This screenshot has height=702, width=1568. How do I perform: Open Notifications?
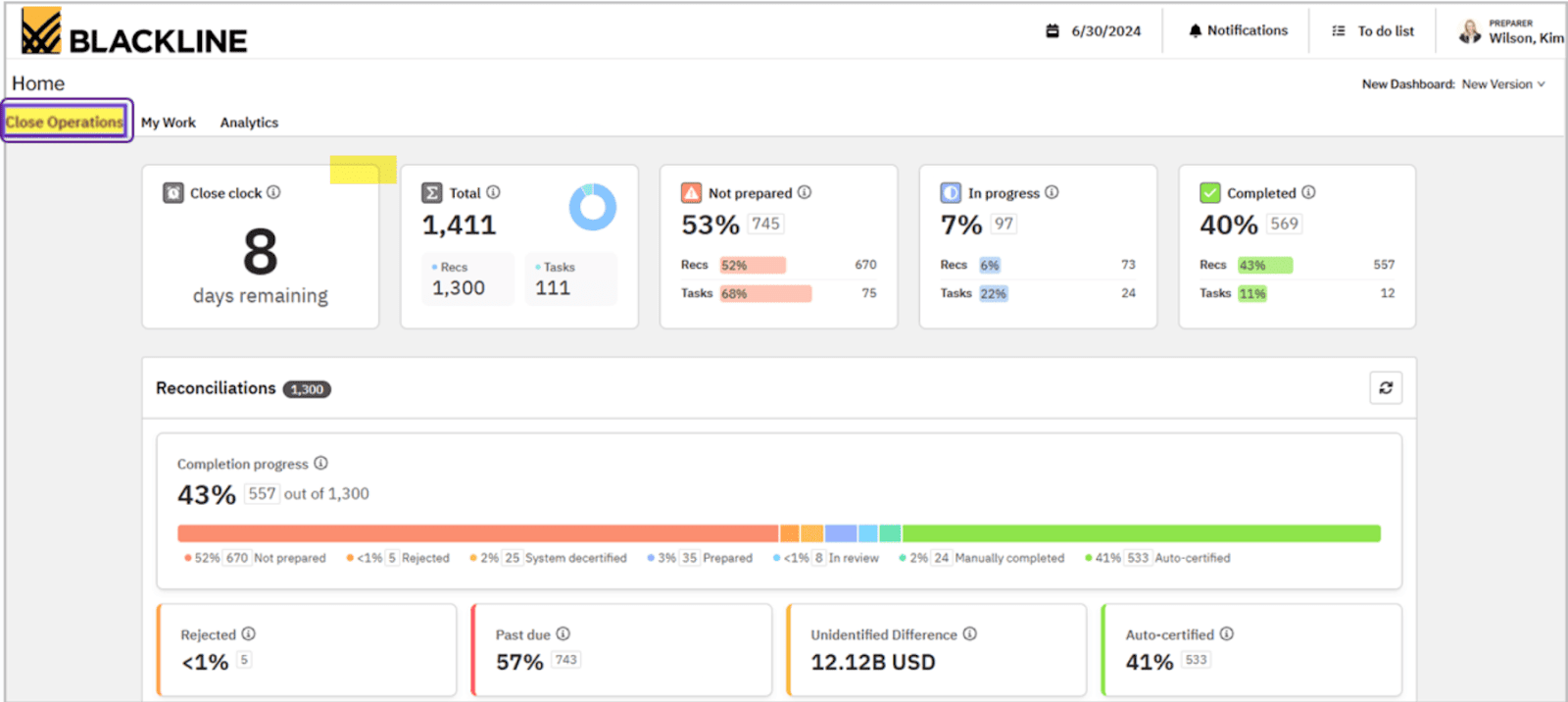coord(1239,30)
